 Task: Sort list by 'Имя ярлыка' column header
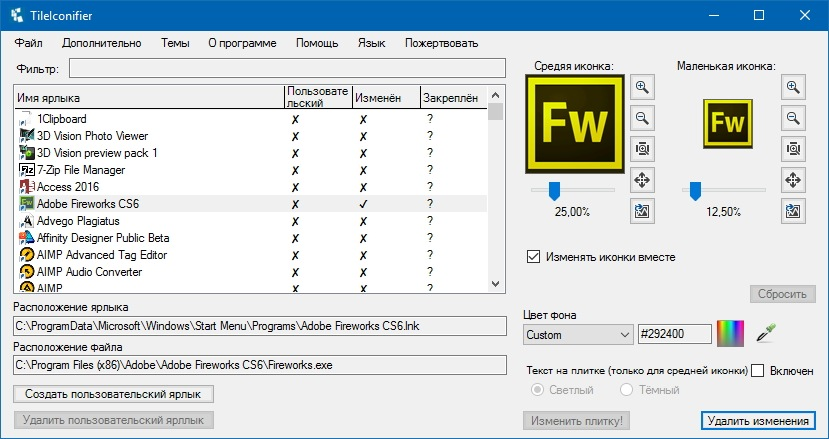pos(148,97)
